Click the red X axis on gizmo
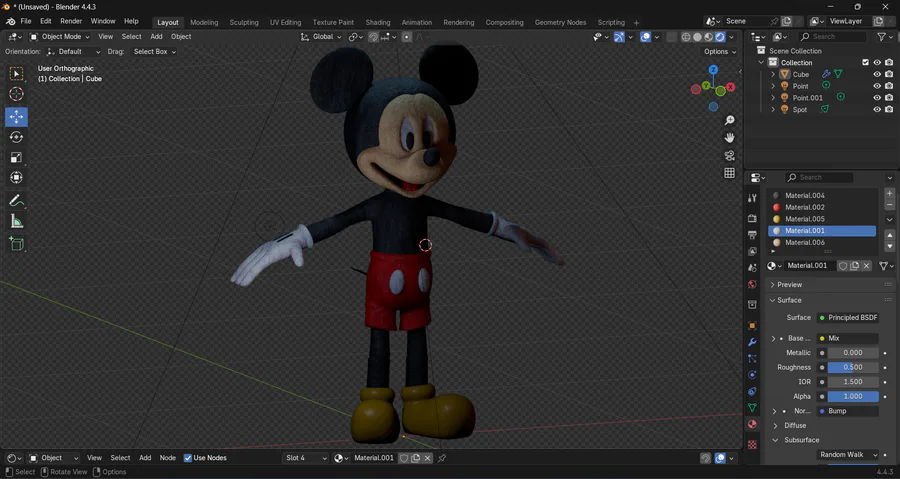This screenshot has width=900, height=479. point(730,87)
